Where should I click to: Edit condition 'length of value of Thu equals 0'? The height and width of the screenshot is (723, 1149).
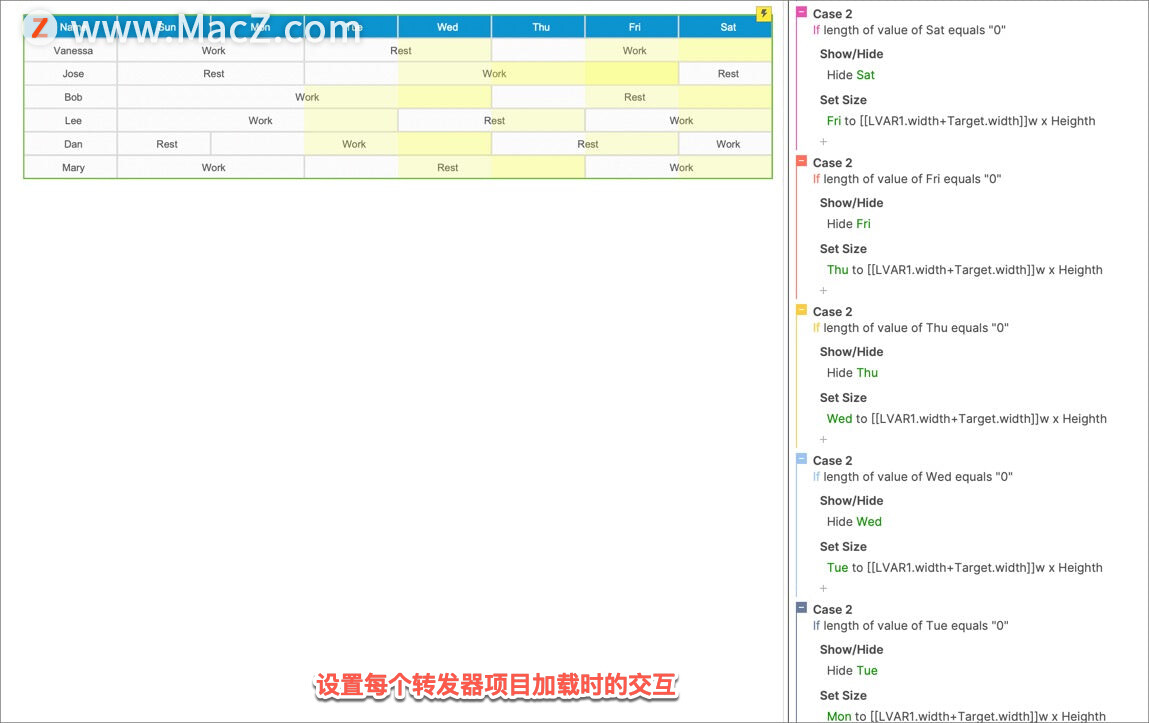click(x=915, y=327)
